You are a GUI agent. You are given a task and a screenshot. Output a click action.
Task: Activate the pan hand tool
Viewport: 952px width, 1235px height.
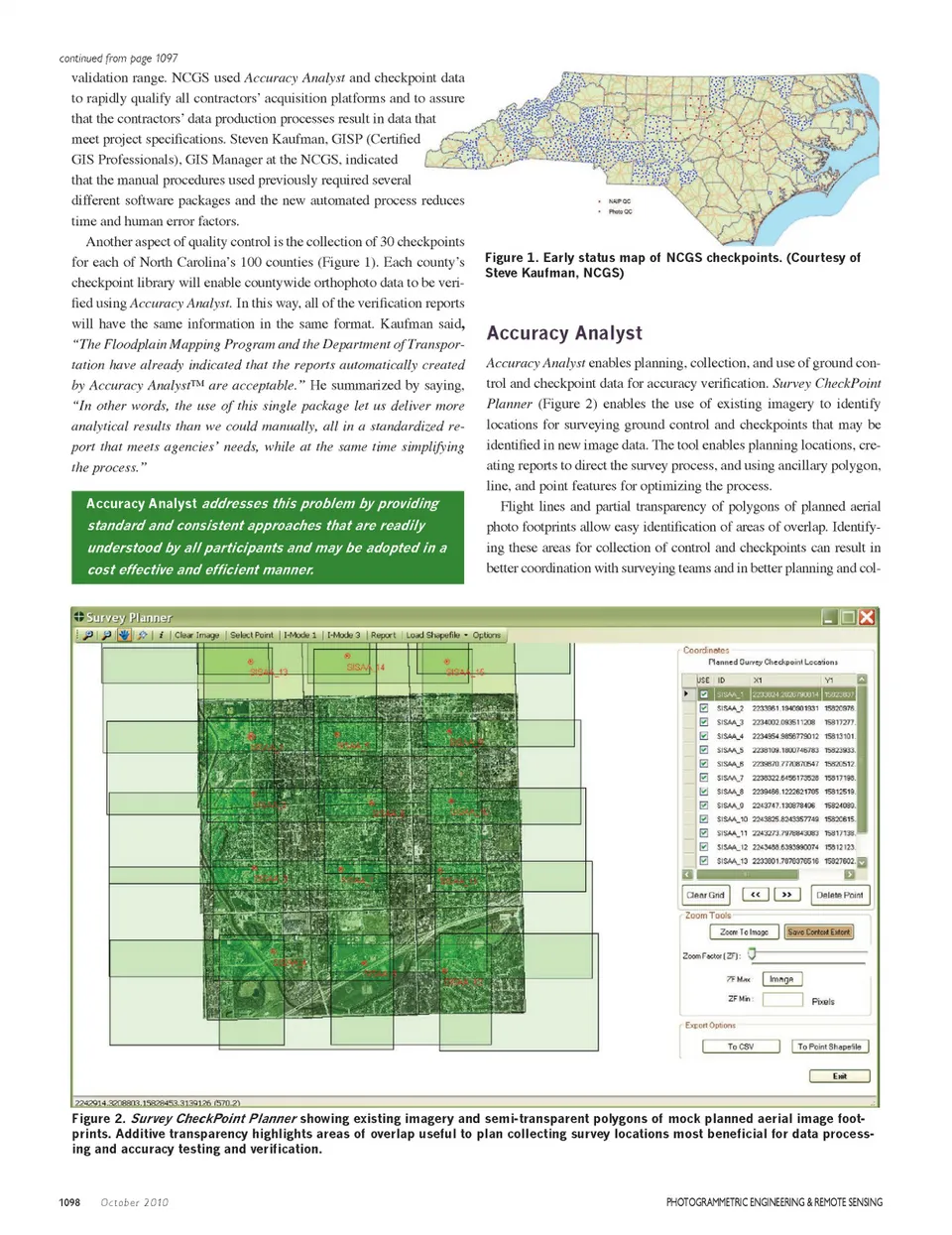pos(124,635)
